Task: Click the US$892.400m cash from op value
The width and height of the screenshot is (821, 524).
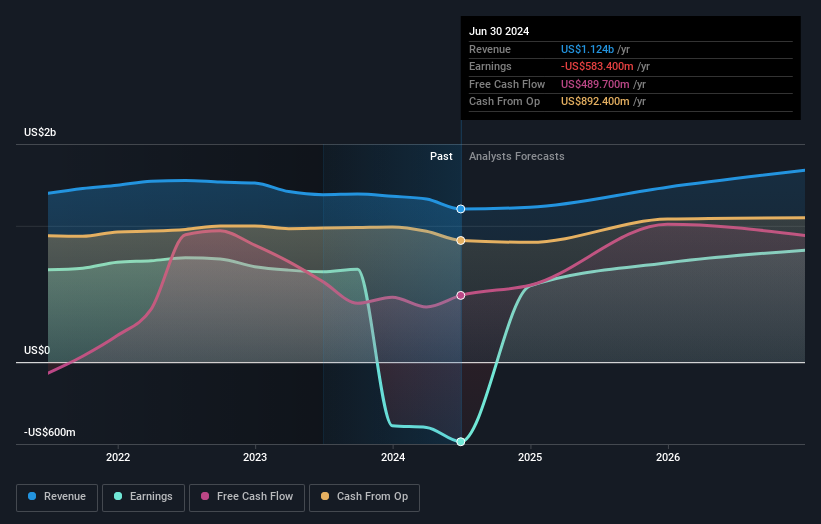Action: pos(595,102)
